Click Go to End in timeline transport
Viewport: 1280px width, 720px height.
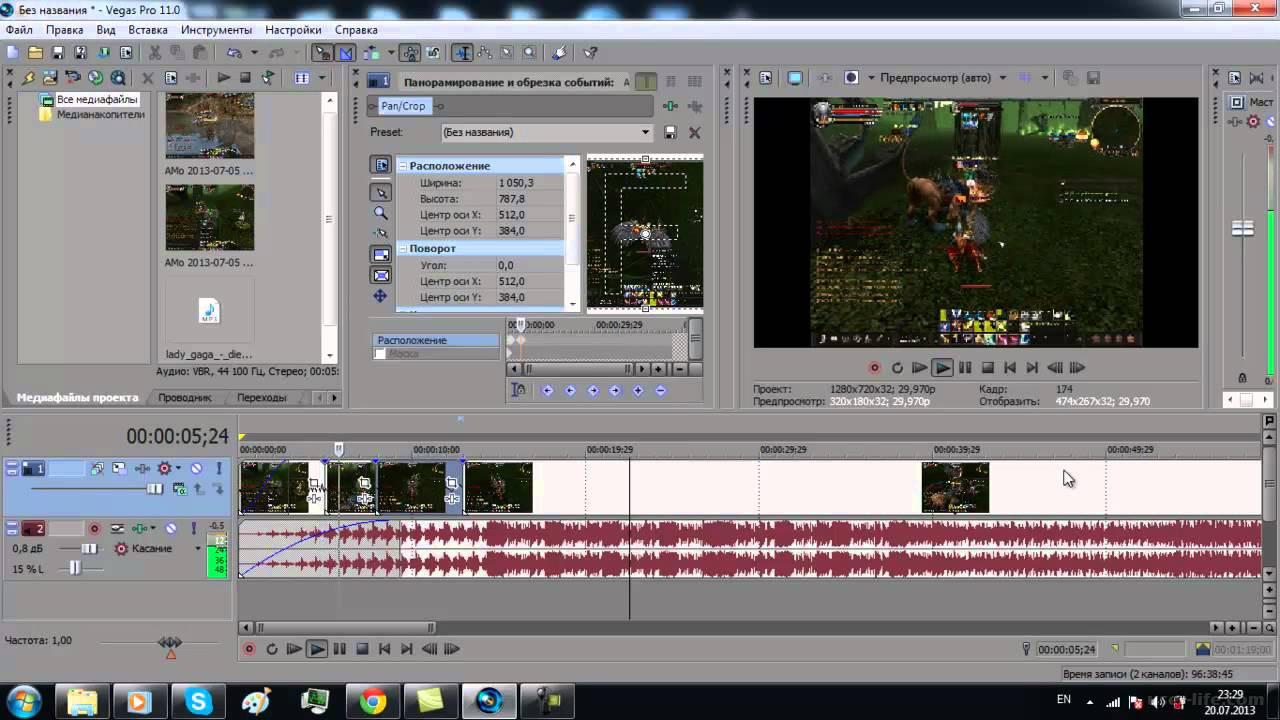(x=406, y=649)
